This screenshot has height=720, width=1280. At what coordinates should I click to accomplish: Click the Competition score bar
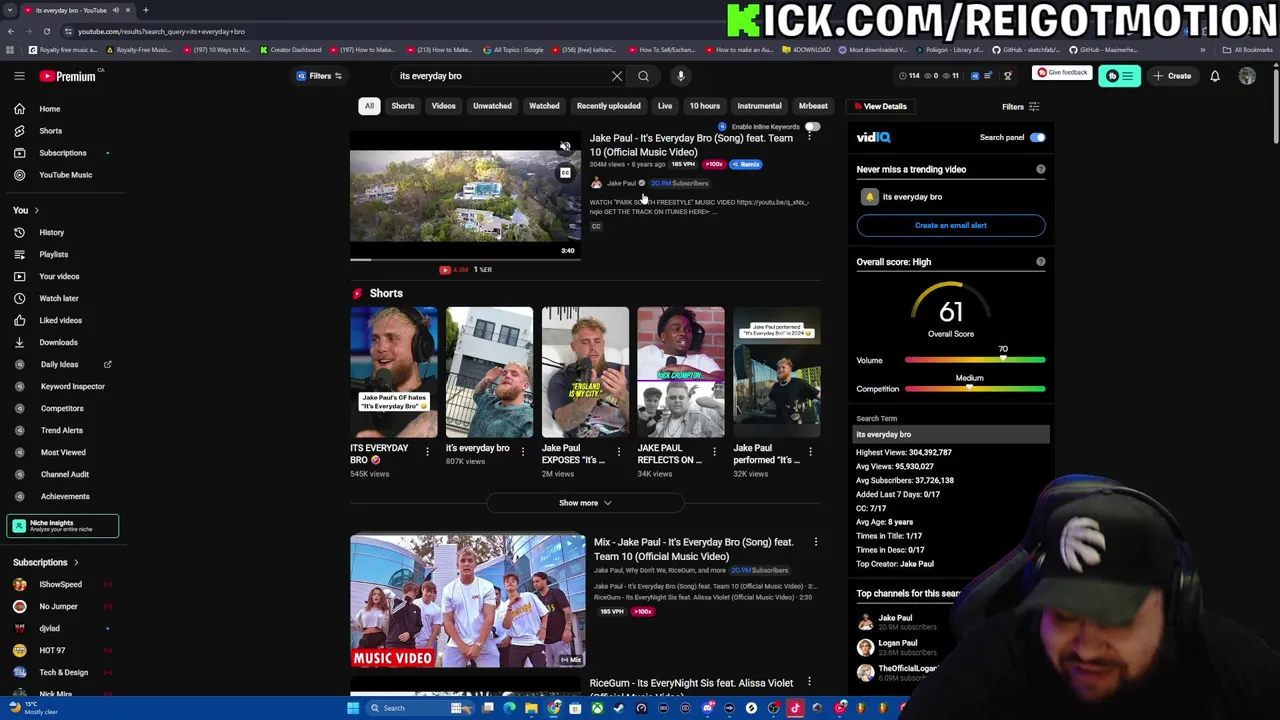point(975,389)
